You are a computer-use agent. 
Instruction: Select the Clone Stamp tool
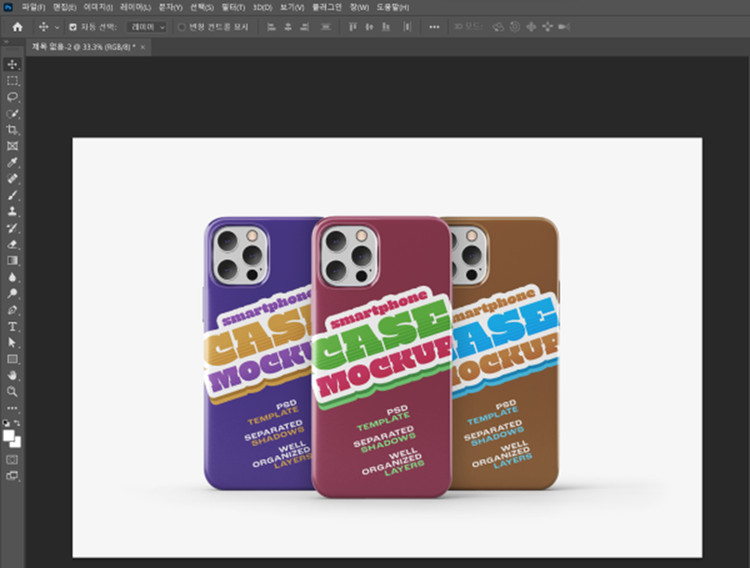pyautogui.click(x=12, y=212)
